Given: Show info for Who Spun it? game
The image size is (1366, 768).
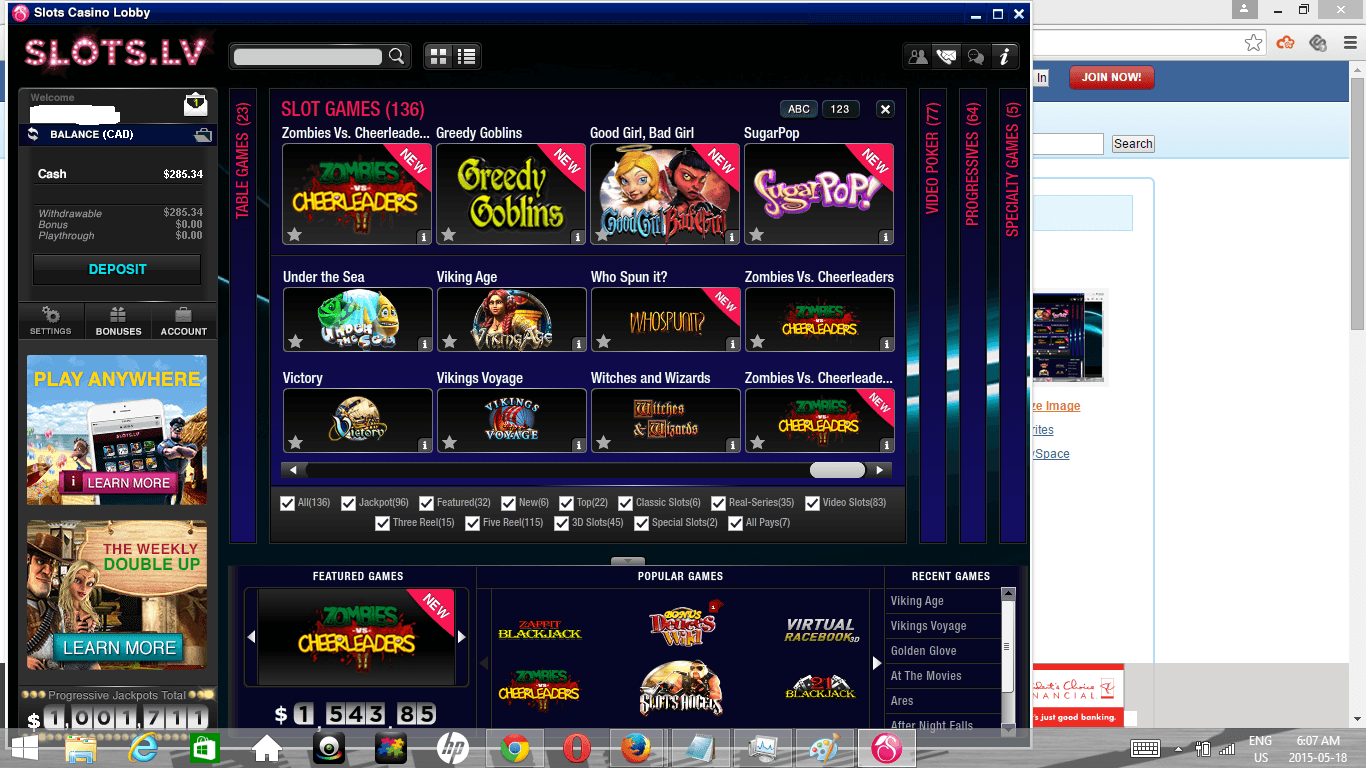Looking at the screenshot, I should 732,344.
